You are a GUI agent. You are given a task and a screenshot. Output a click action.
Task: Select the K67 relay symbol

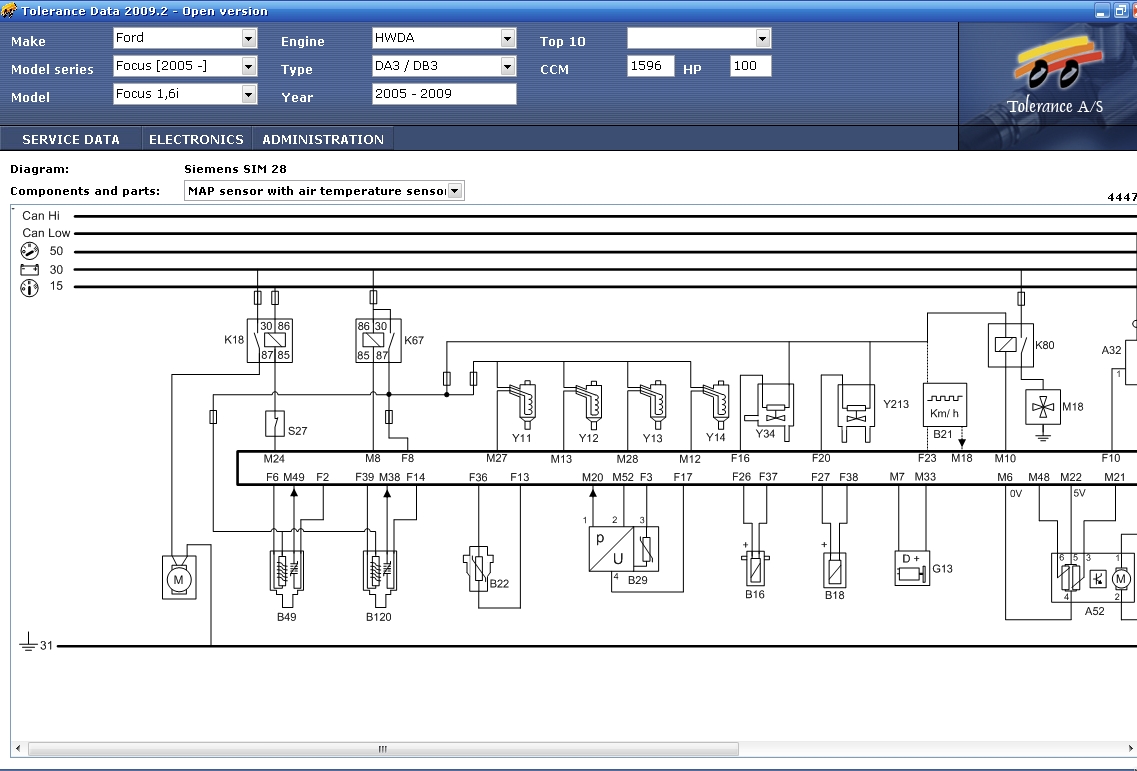click(x=378, y=341)
